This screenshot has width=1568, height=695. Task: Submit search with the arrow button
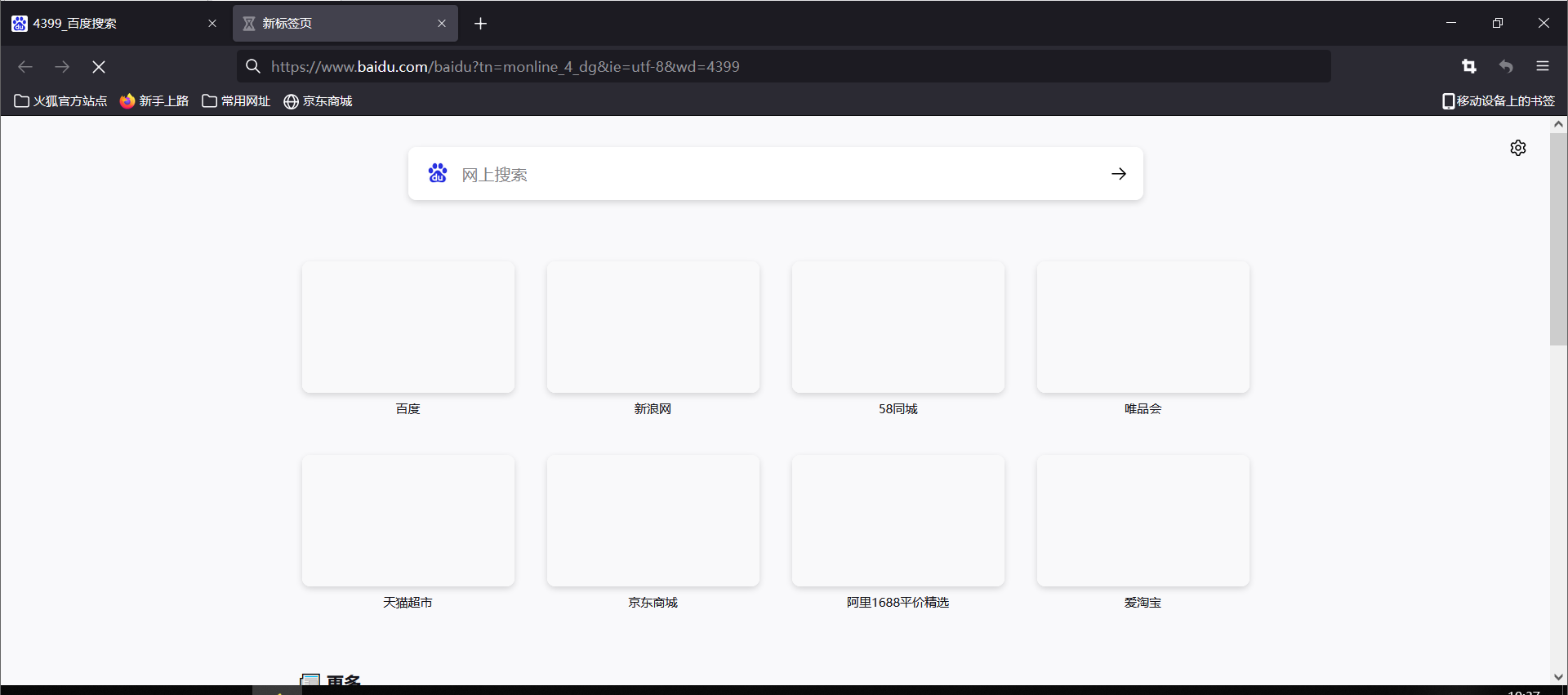pyautogui.click(x=1119, y=174)
